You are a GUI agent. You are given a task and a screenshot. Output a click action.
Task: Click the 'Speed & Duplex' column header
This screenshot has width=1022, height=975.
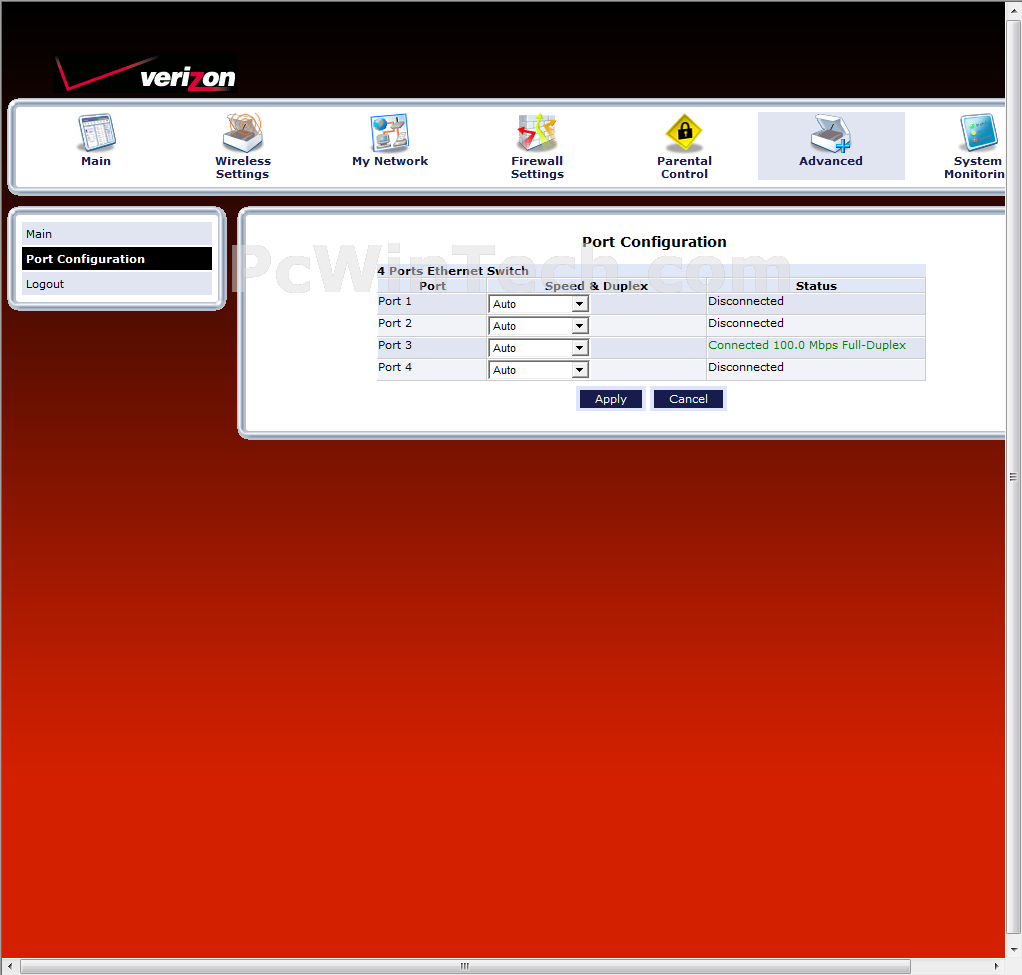(x=596, y=286)
